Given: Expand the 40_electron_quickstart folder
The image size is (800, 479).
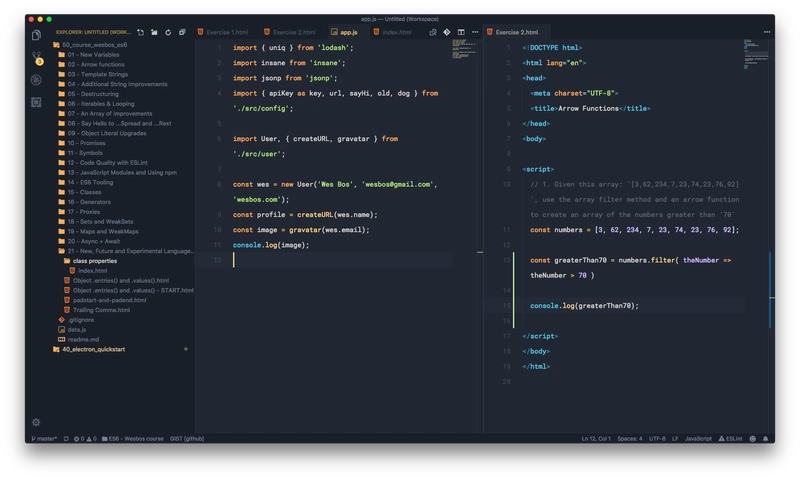Looking at the screenshot, I should (93, 349).
